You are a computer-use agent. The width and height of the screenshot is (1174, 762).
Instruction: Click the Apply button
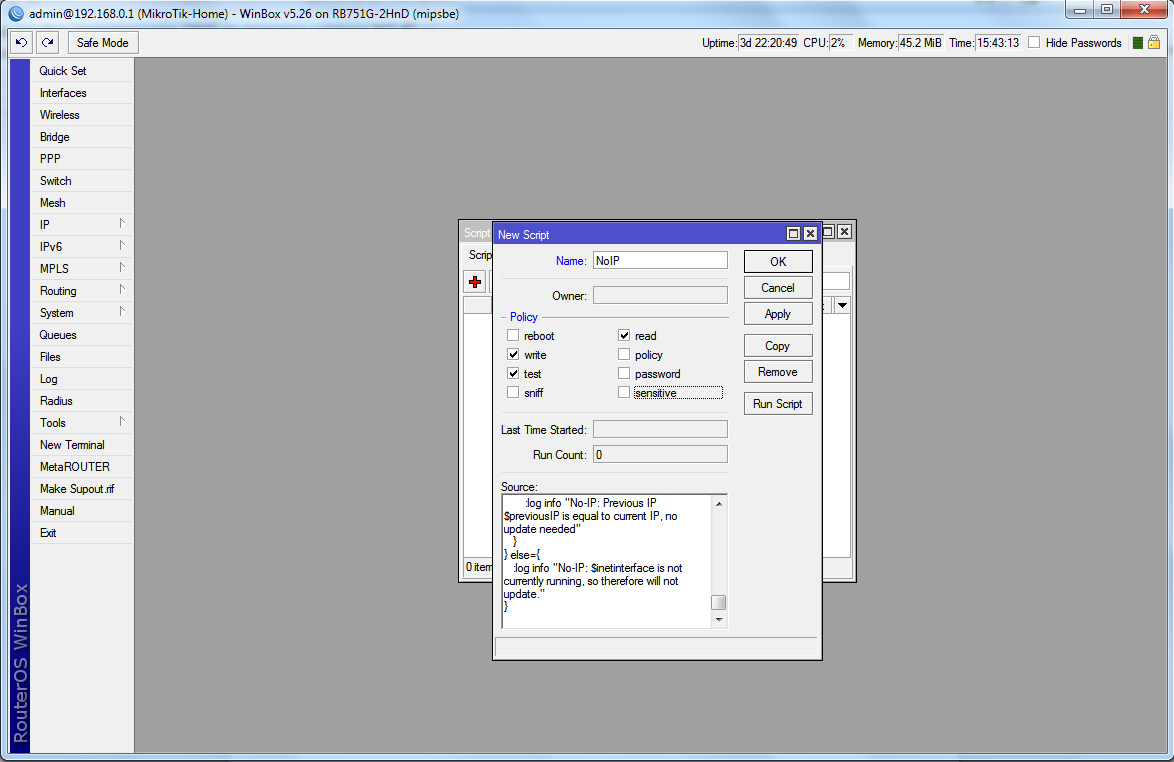[x=777, y=314]
